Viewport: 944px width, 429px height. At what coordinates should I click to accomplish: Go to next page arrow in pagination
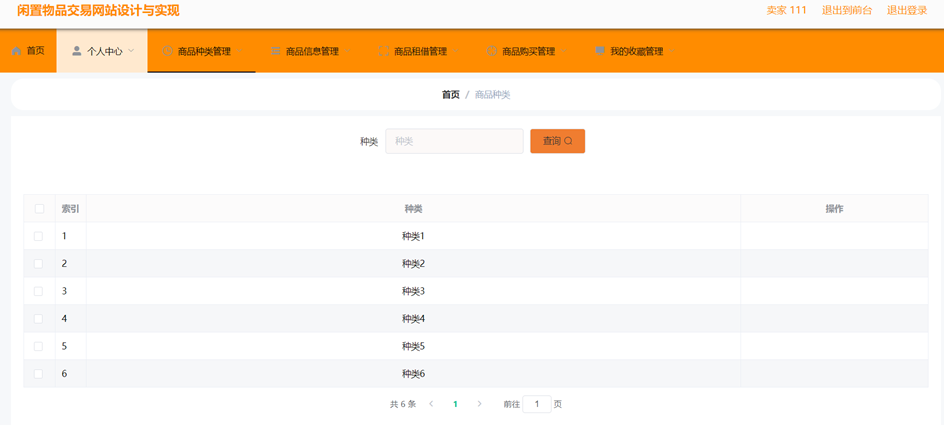click(x=479, y=404)
